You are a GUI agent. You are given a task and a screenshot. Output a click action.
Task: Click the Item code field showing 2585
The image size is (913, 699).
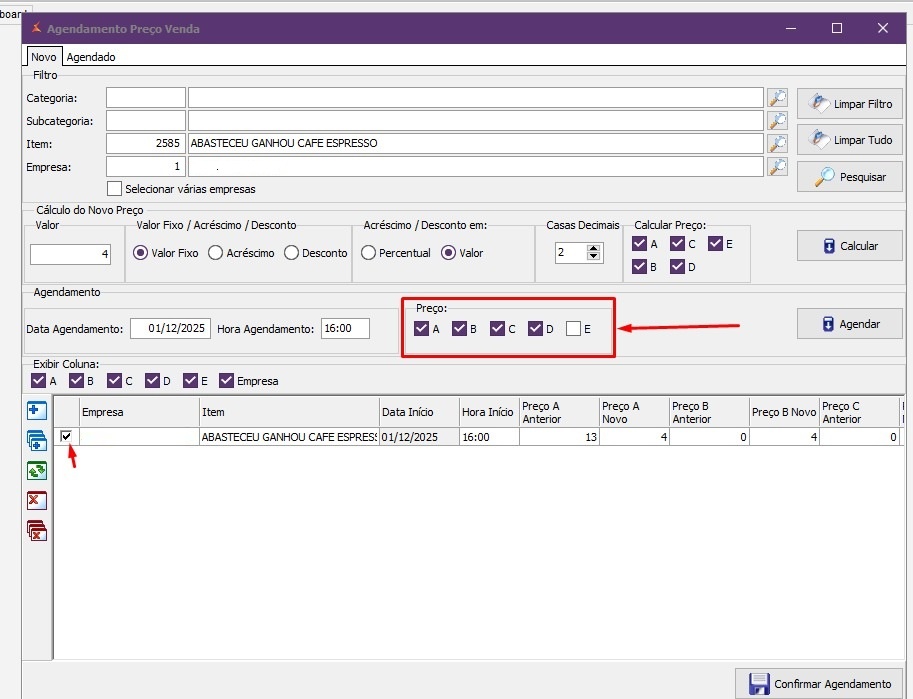pos(146,143)
